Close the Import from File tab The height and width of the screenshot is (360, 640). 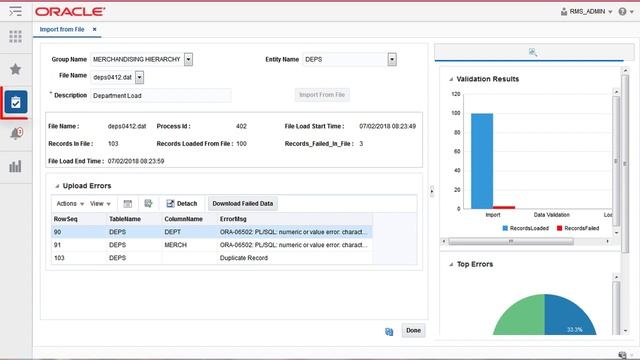coord(94,29)
